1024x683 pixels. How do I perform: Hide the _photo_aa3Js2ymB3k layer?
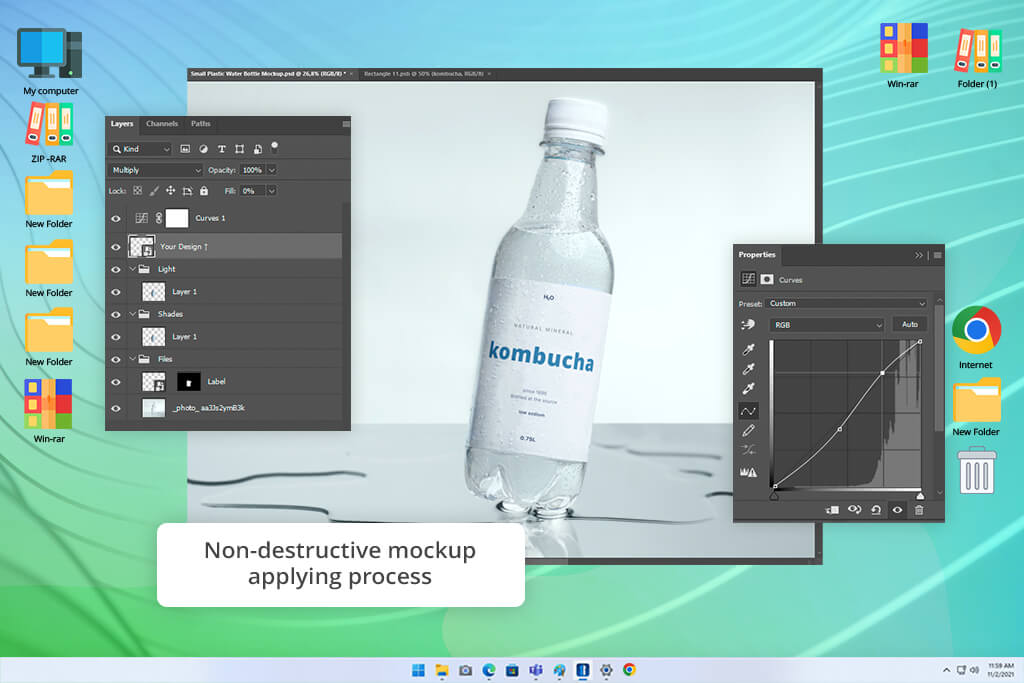pyautogui.click(x=116, y=408)
